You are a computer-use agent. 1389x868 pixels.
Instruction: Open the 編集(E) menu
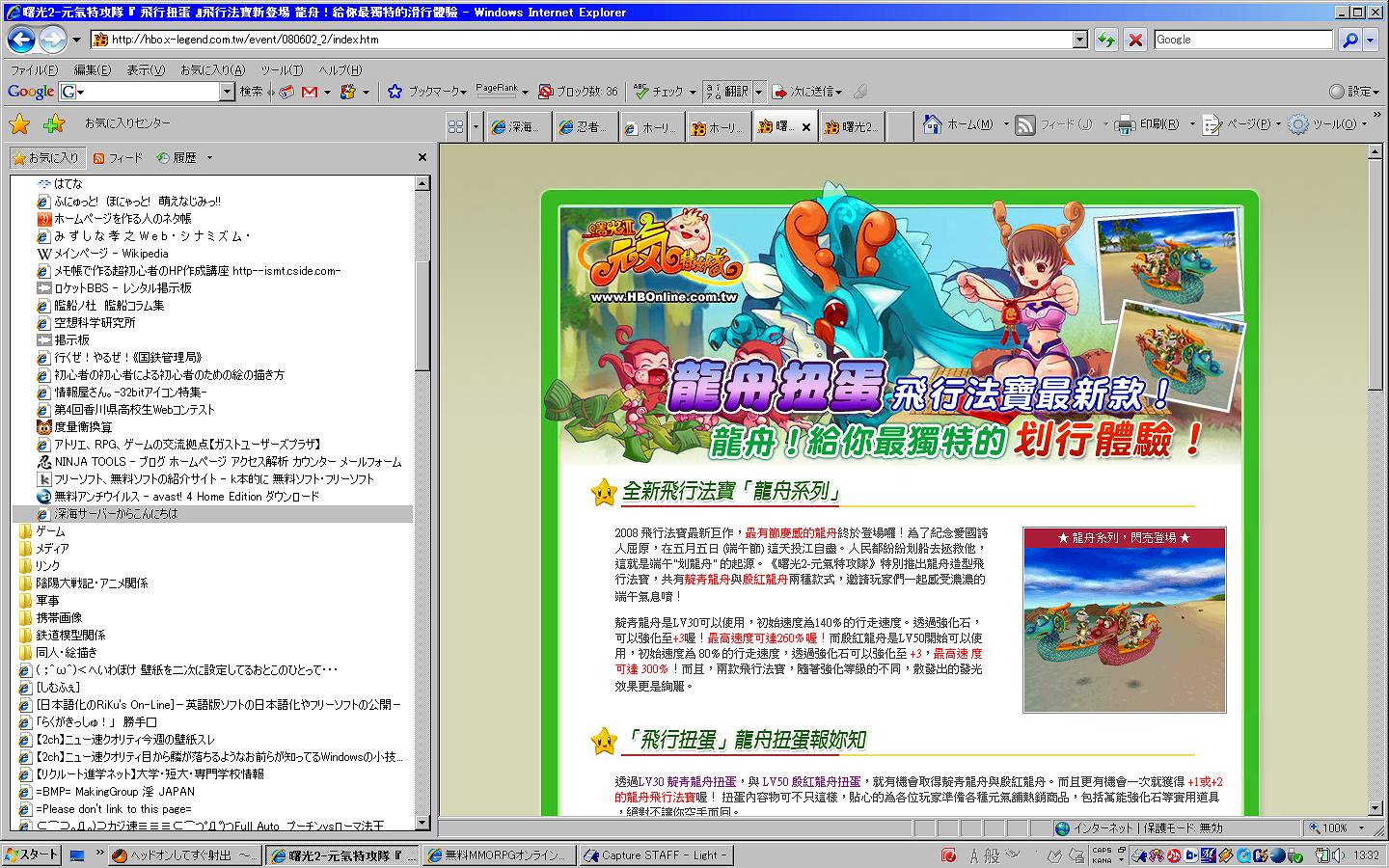93,70
